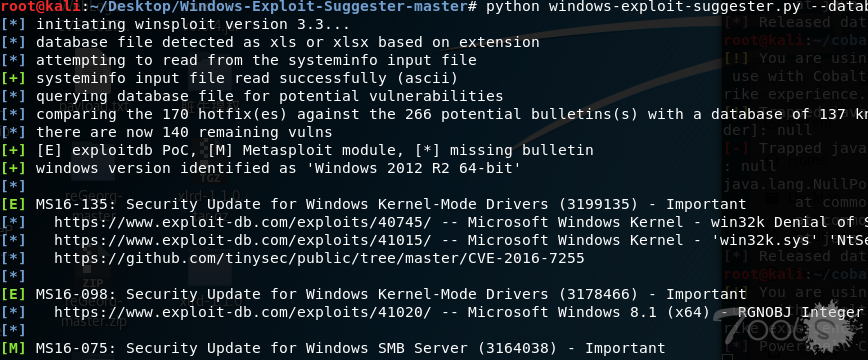This screenshot has height=360, width=868.
Task: Click the MS16-075 Windows SMB Server line
Action: 350,348
